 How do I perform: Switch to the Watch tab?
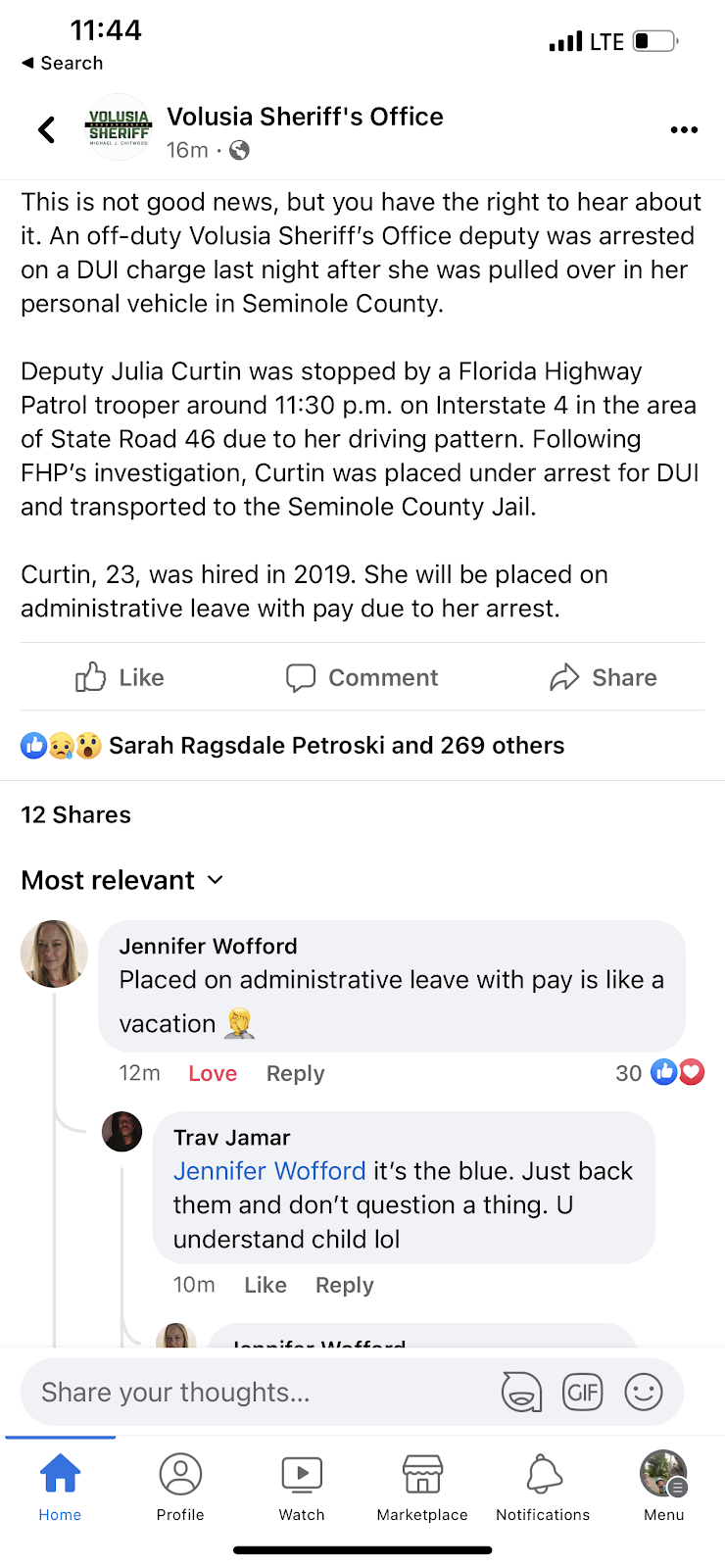302,1487
